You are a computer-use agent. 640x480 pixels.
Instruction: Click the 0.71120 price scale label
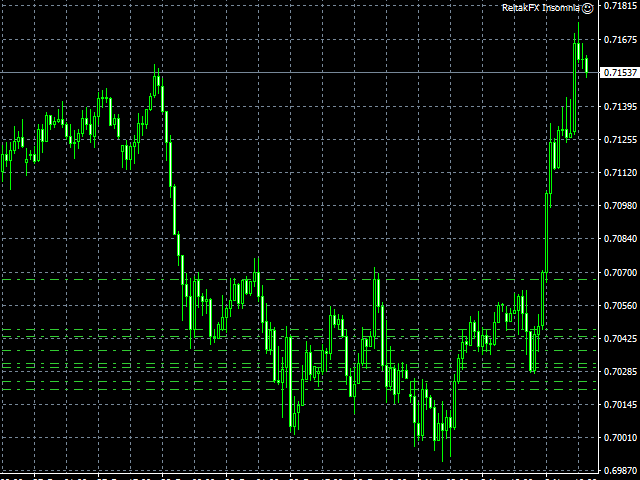click(620, 173)
